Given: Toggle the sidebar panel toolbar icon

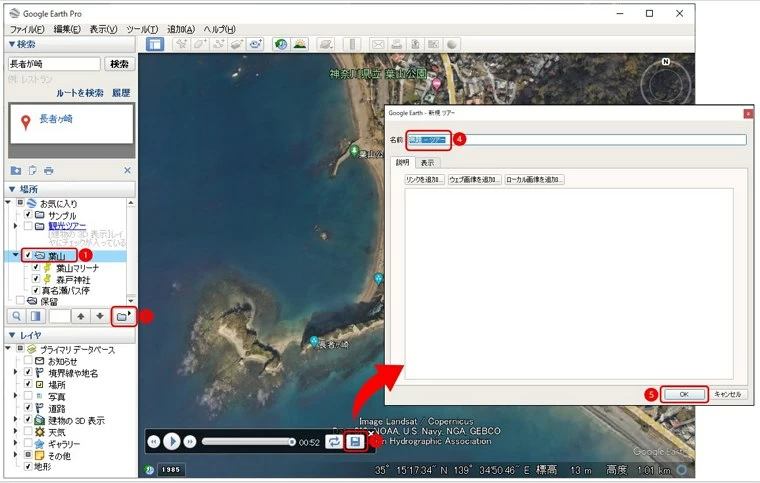Looking at the screenshot, I should pyautogui.click(x=155, y=44).
